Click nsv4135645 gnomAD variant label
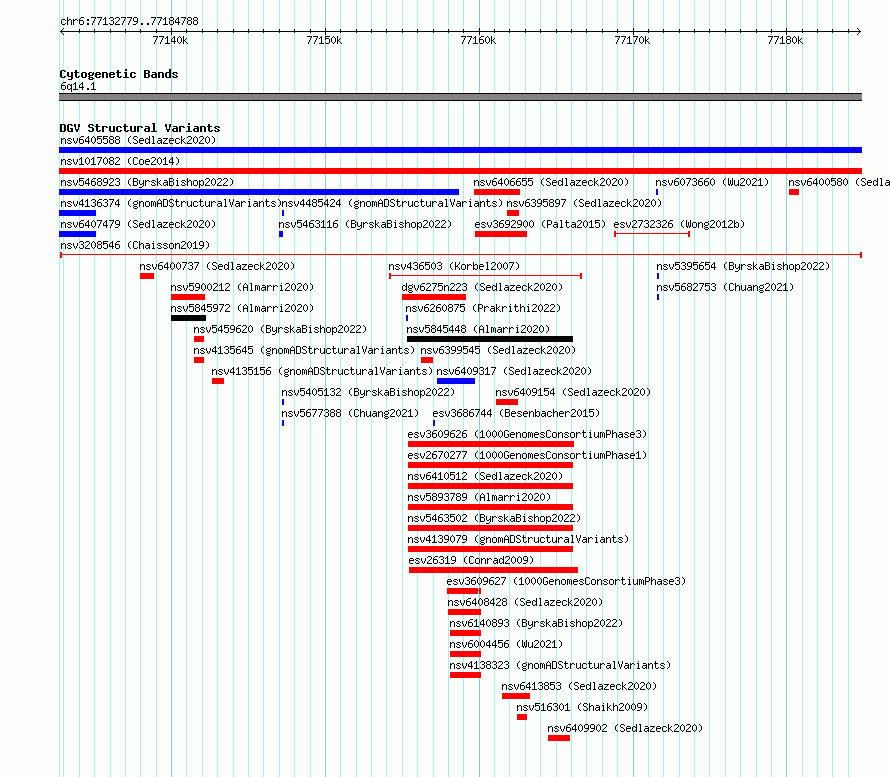890x777 pixels. coord(304,350)
